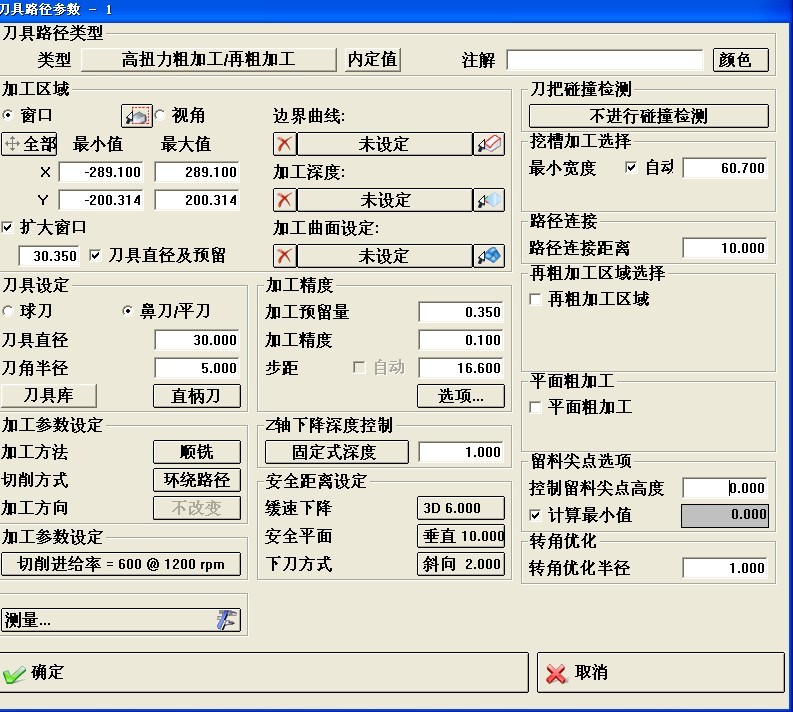
Task: Click the 加工曲面设定 未设定 button
Action: (x=384, y=256)
